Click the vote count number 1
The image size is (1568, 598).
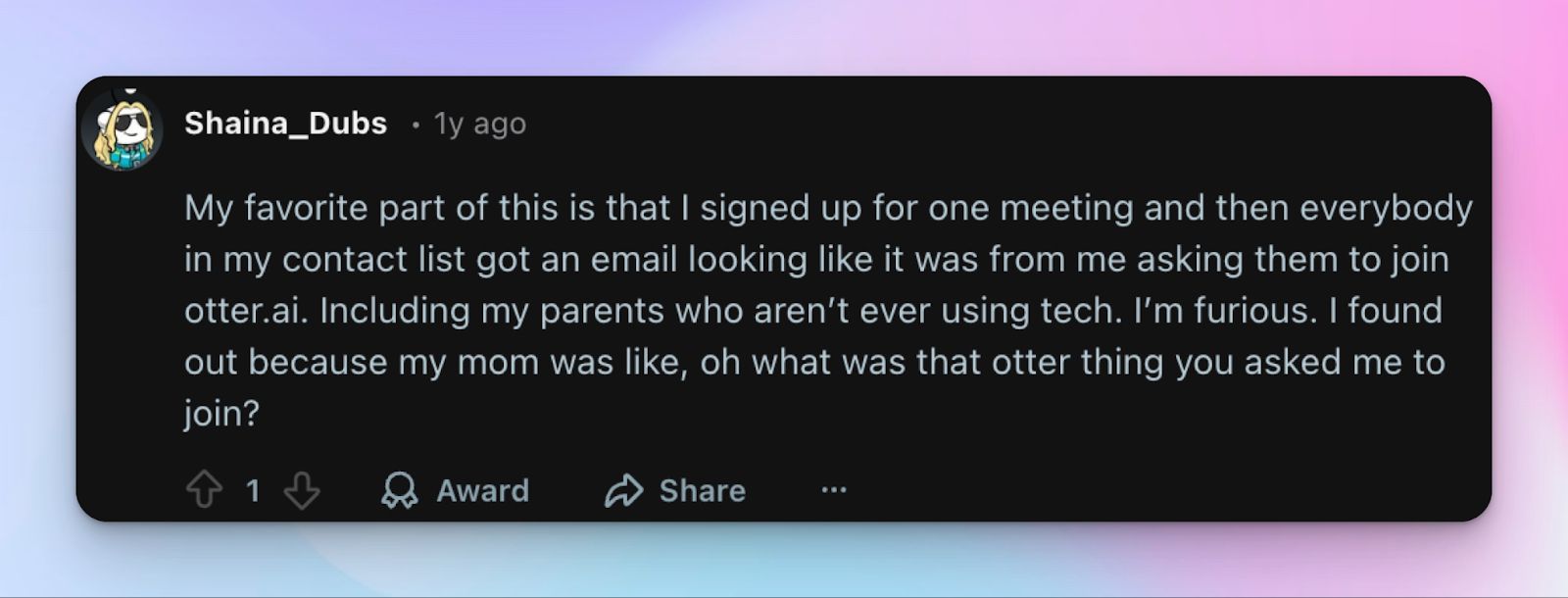pos(253,490)
